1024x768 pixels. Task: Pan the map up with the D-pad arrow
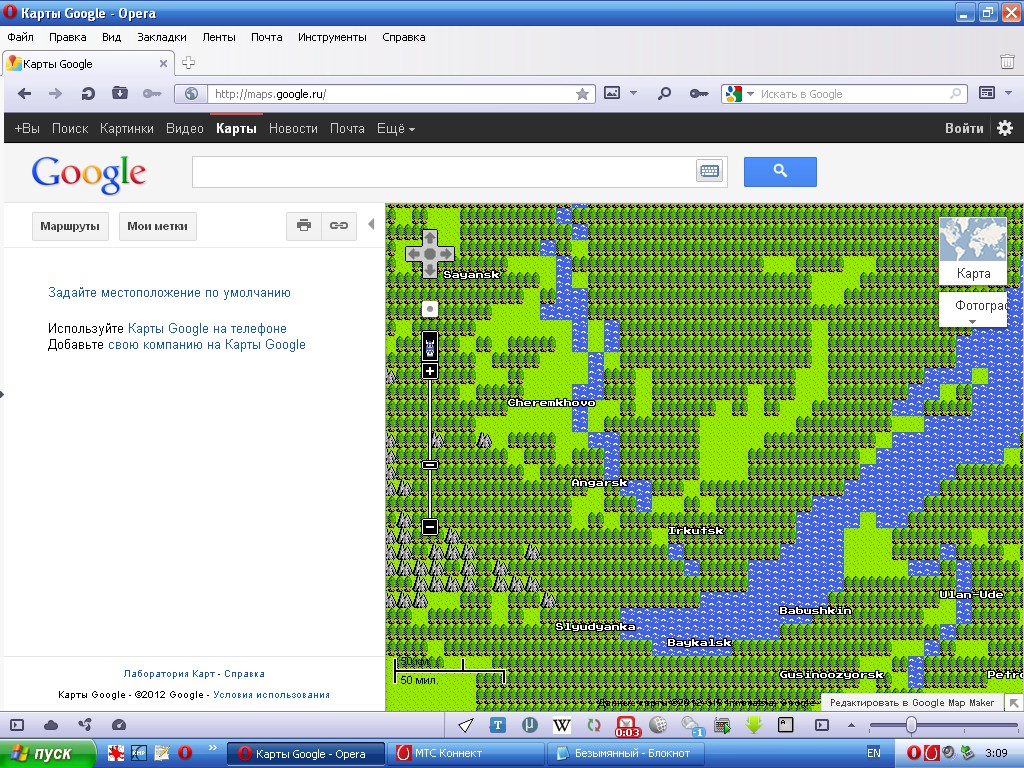click(430, 238)
